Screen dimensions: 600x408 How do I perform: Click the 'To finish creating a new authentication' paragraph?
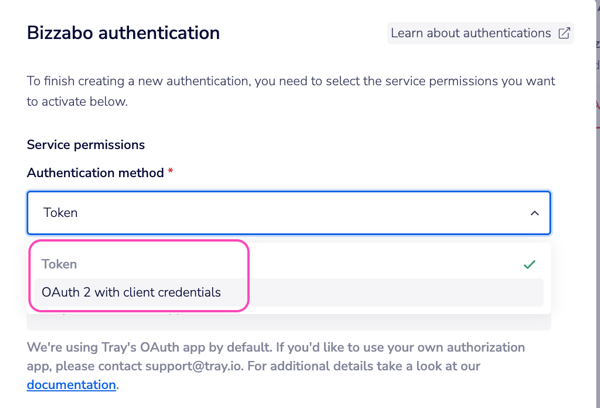coord(290,81)
